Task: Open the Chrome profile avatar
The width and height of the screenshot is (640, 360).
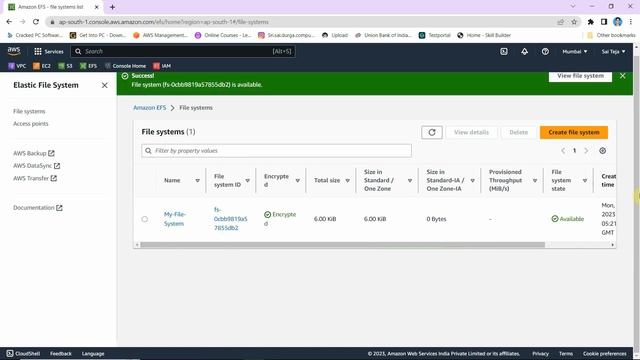Action: coord(618,22)
